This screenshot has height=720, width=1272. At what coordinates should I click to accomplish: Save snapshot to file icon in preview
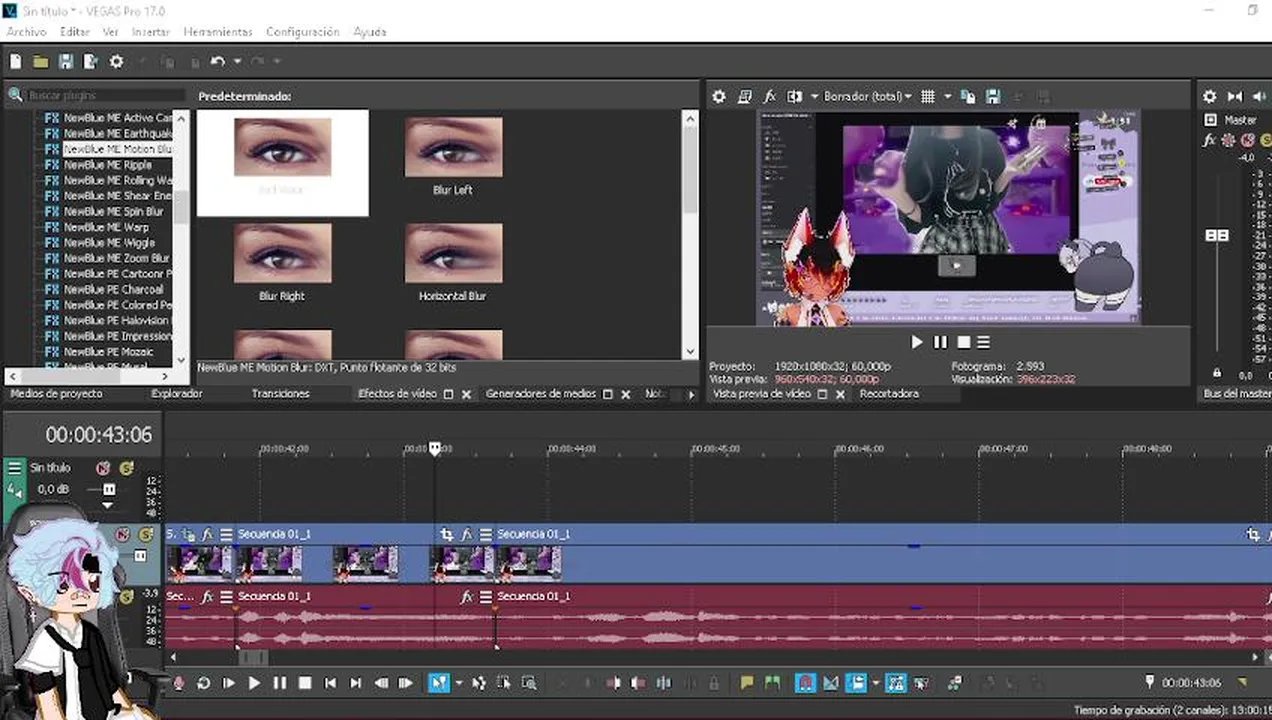tap(992, 97)
